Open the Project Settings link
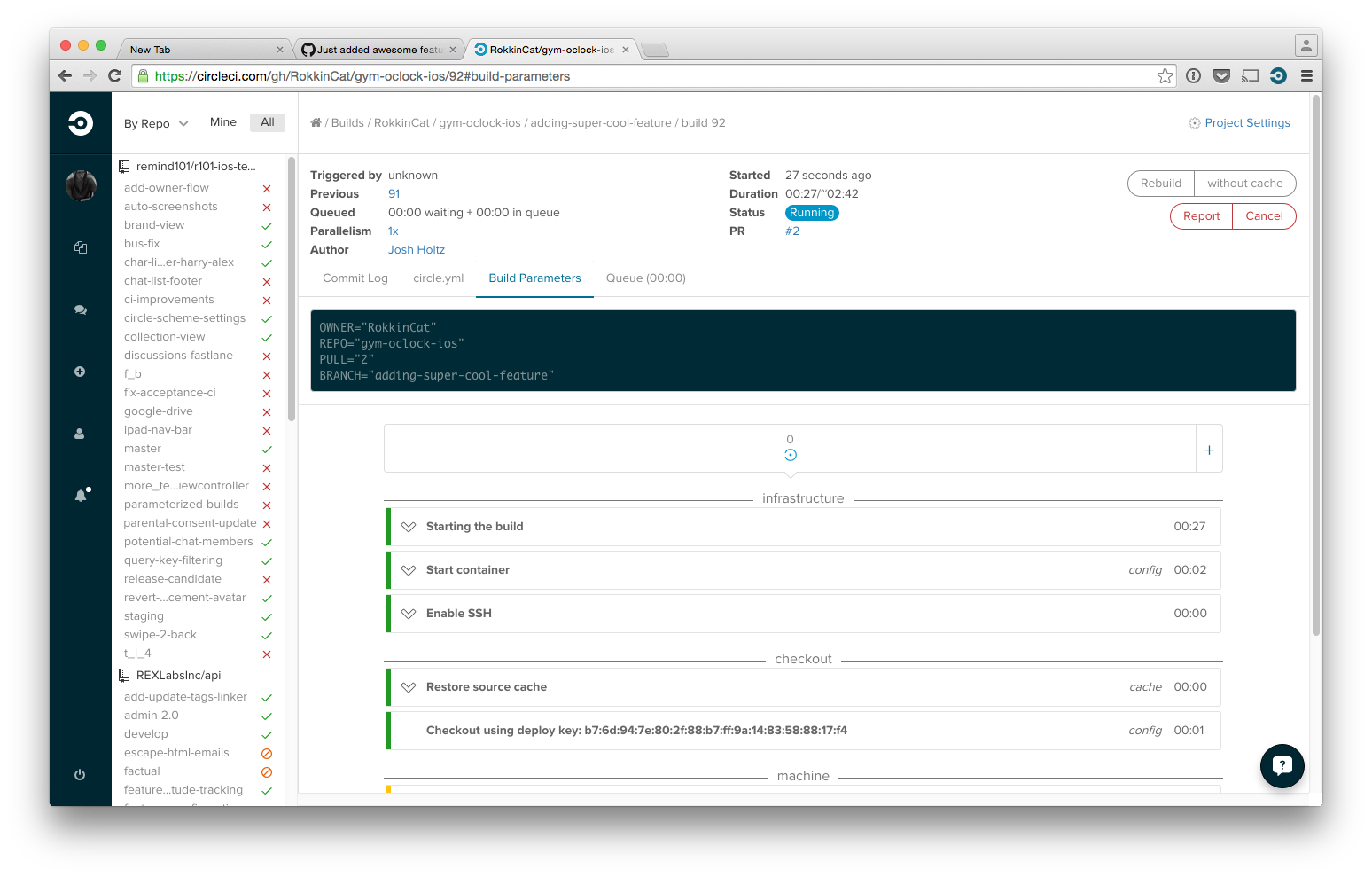The height and width of the screenshot is (877, 1372). click(1247, 123)
